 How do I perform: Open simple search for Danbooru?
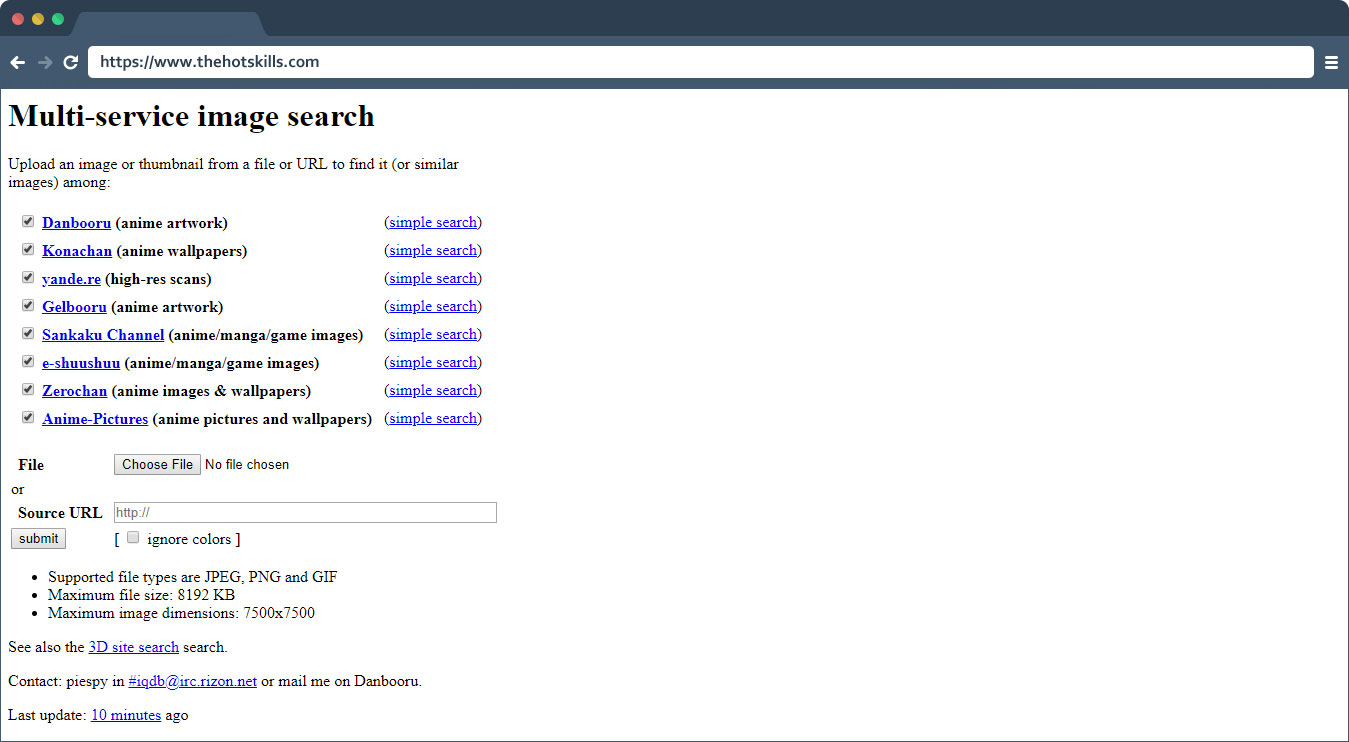(433, 222)
